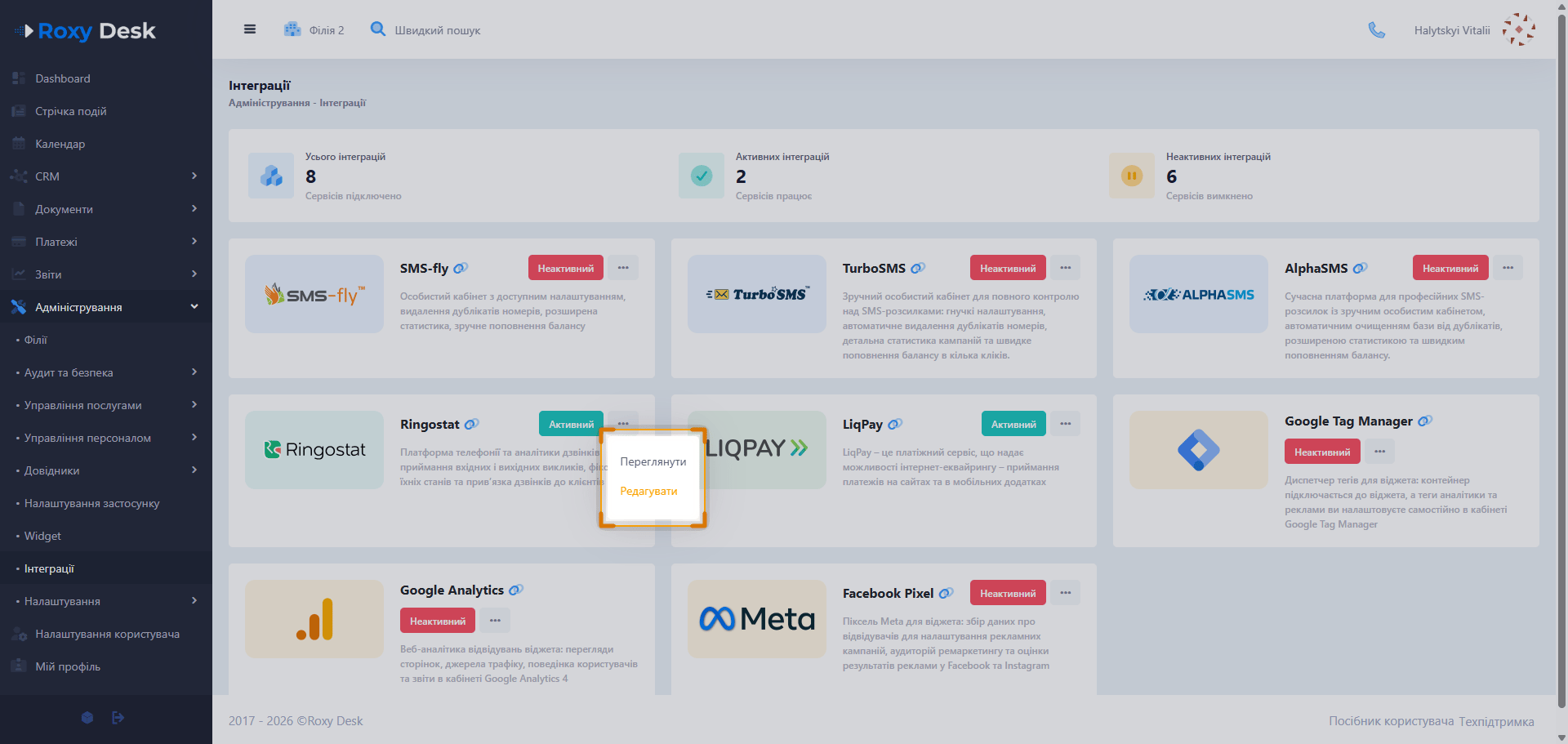This screenshot has width=1568, height=744.
Task: Open Widget in the sidebar
Action: pyautogui.click(x=106, y=536)
